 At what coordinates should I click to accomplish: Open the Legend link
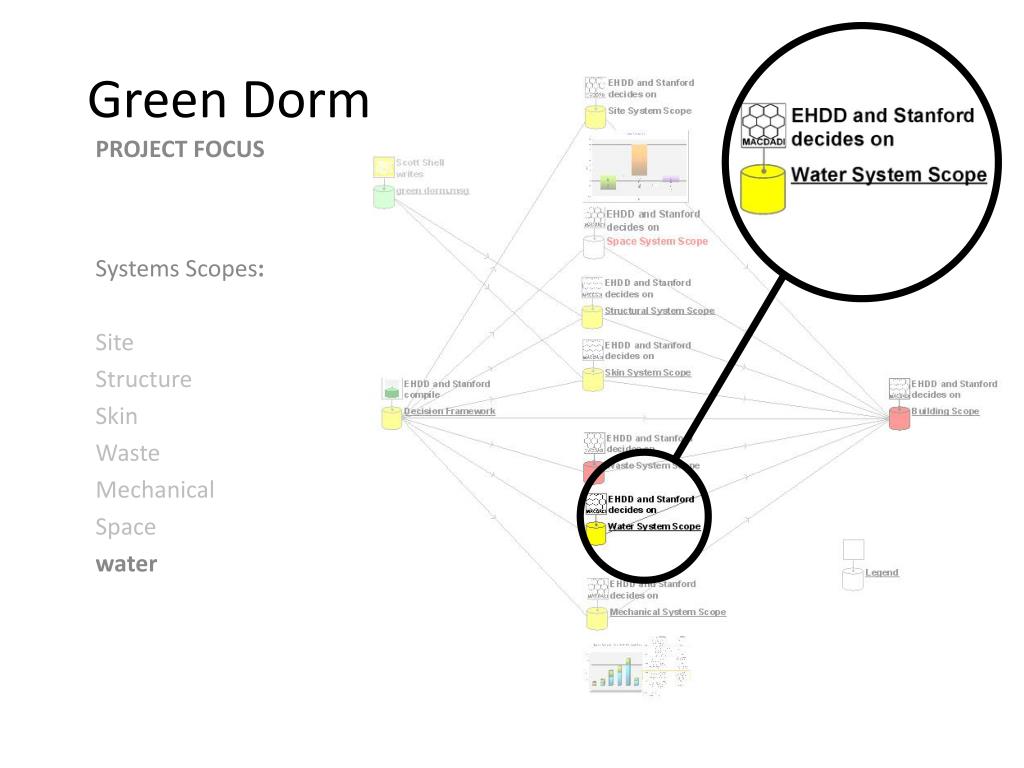(882, 573)
